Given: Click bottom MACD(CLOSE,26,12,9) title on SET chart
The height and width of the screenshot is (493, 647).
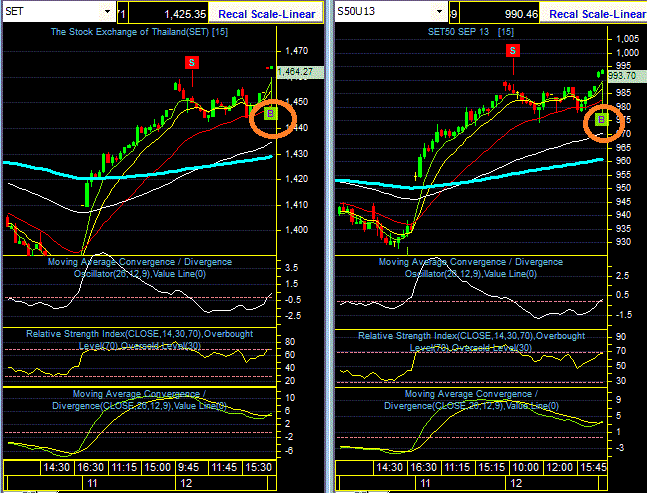Looking at the screenshot, I should [139, 400].
